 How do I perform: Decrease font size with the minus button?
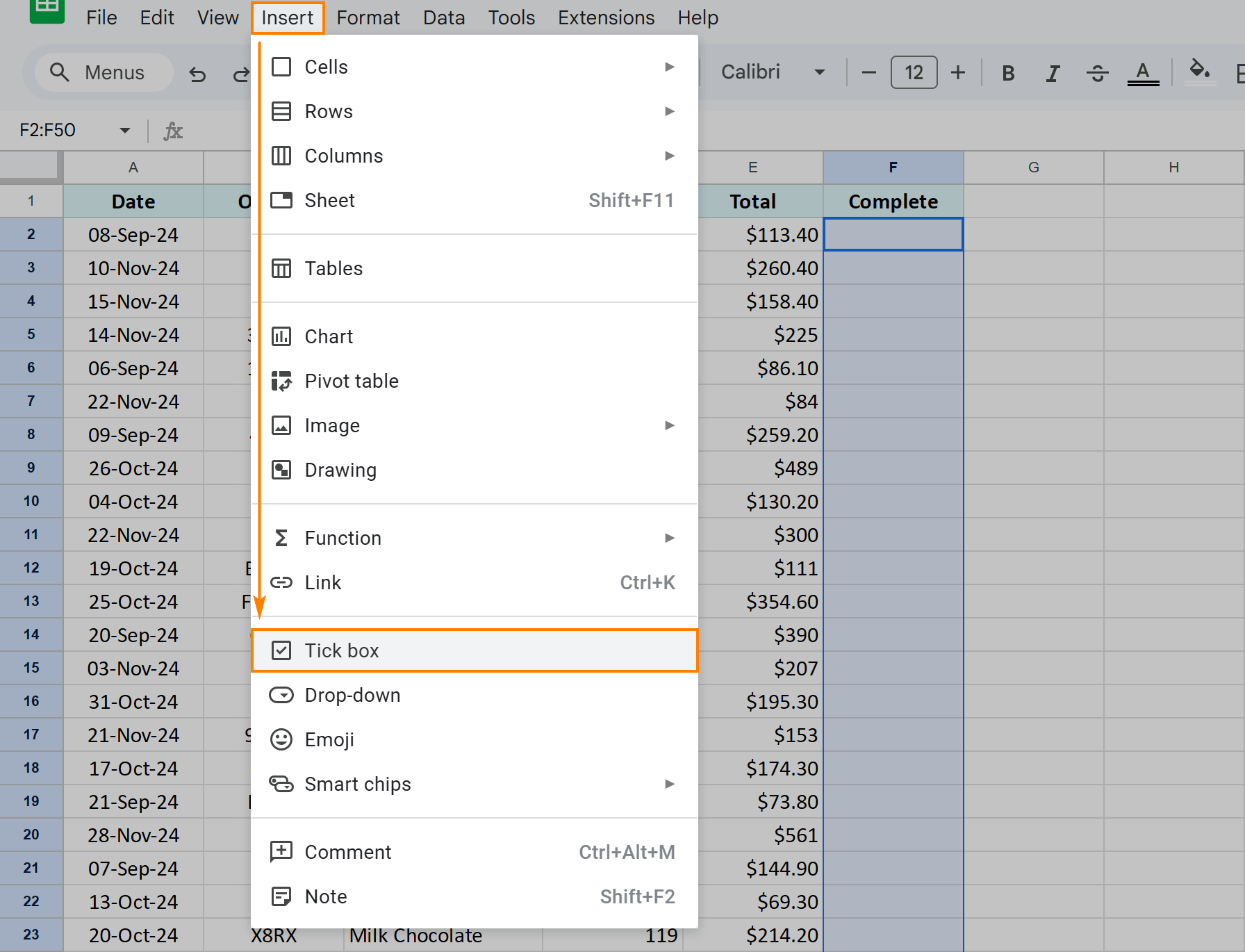pyautogui.click(x=868, y=72)
